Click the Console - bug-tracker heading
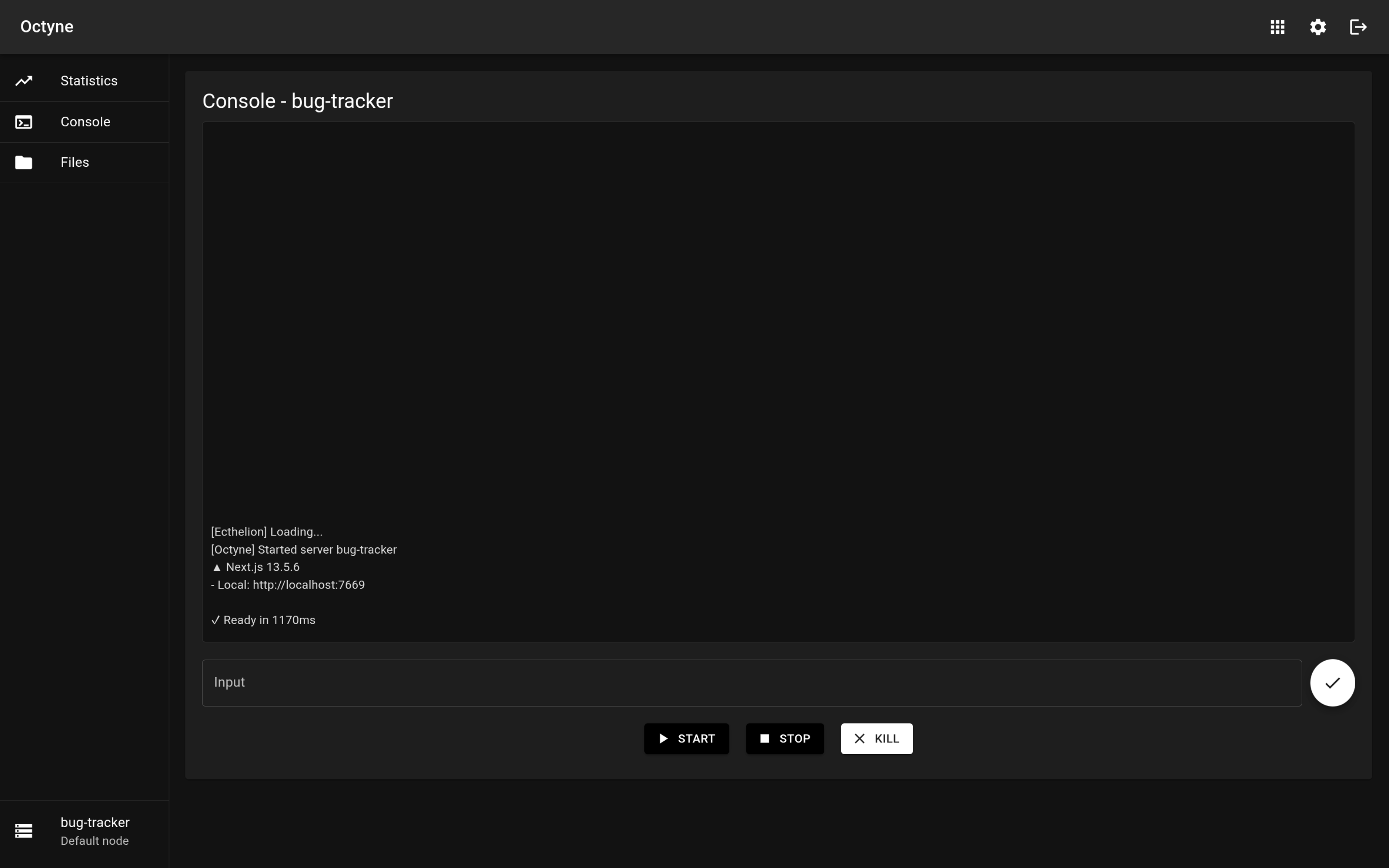 pos(298,101)
